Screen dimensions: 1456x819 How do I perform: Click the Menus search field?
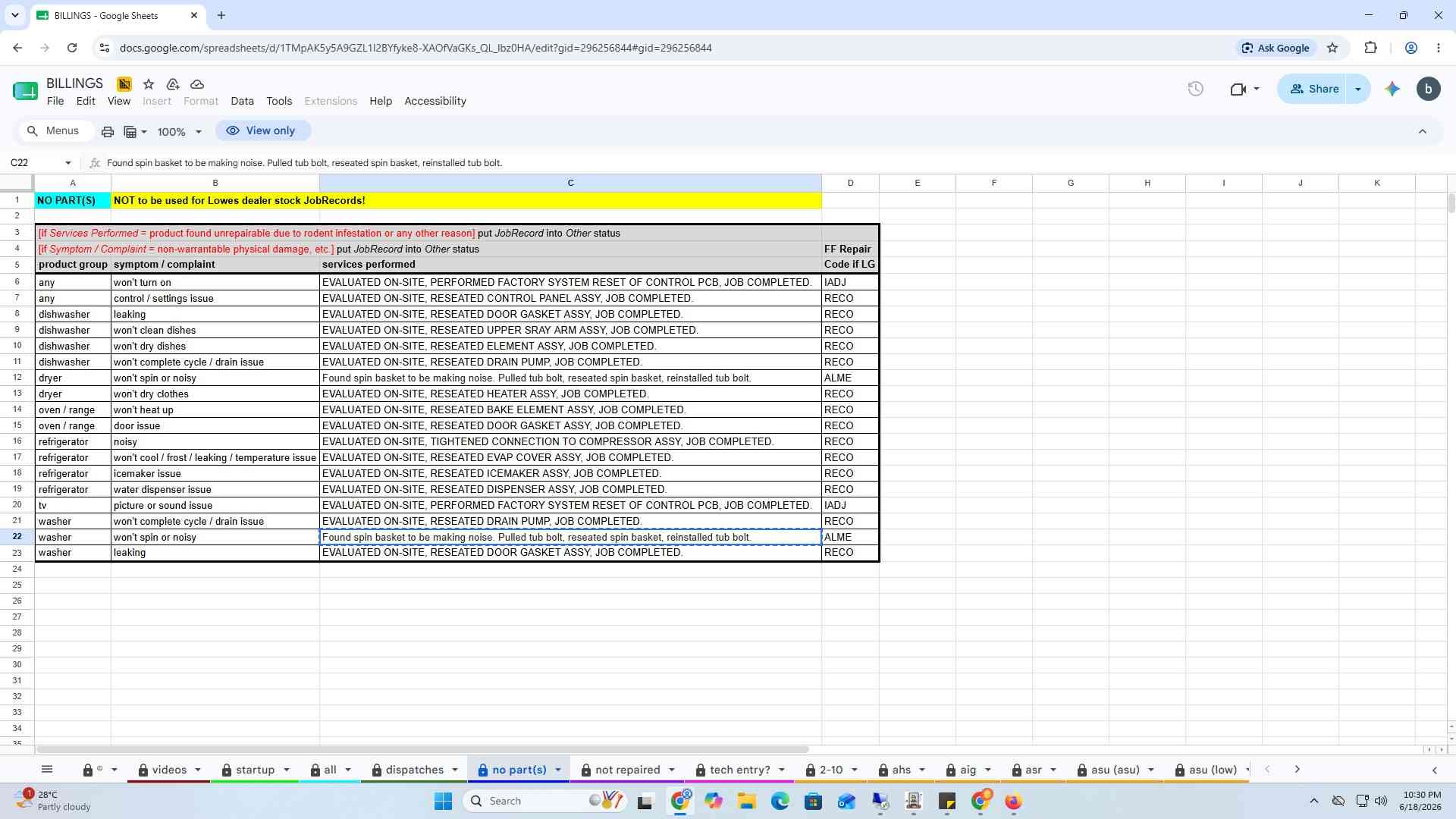coord(55,130)
